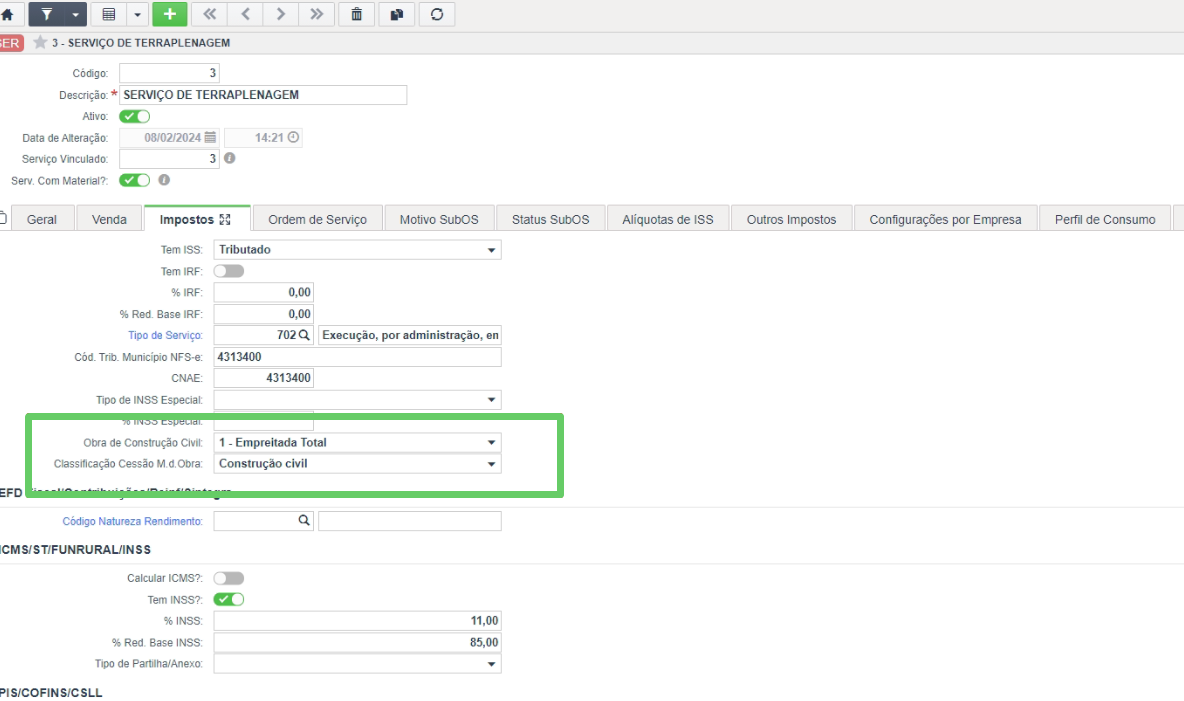Expand the filter dropdown arrow
The width and height of the screenshot is (1184, 701).
(75, 14)
